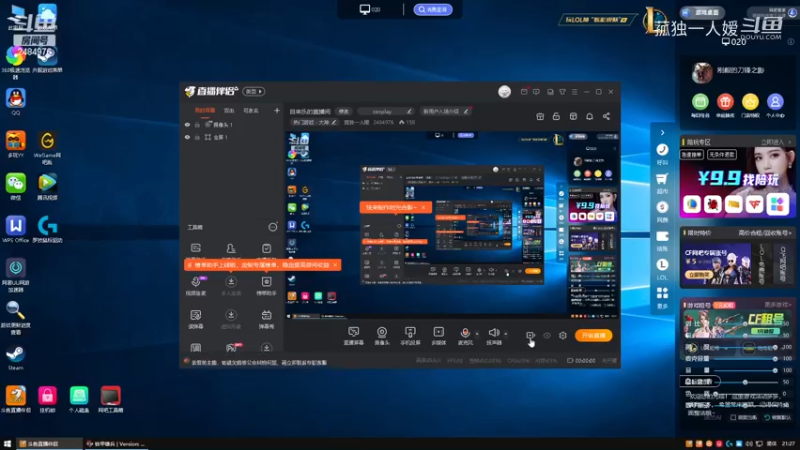Click the orange start streaming button
The image size is (800, 450).
pyautogui.click(x=593, y=335)
